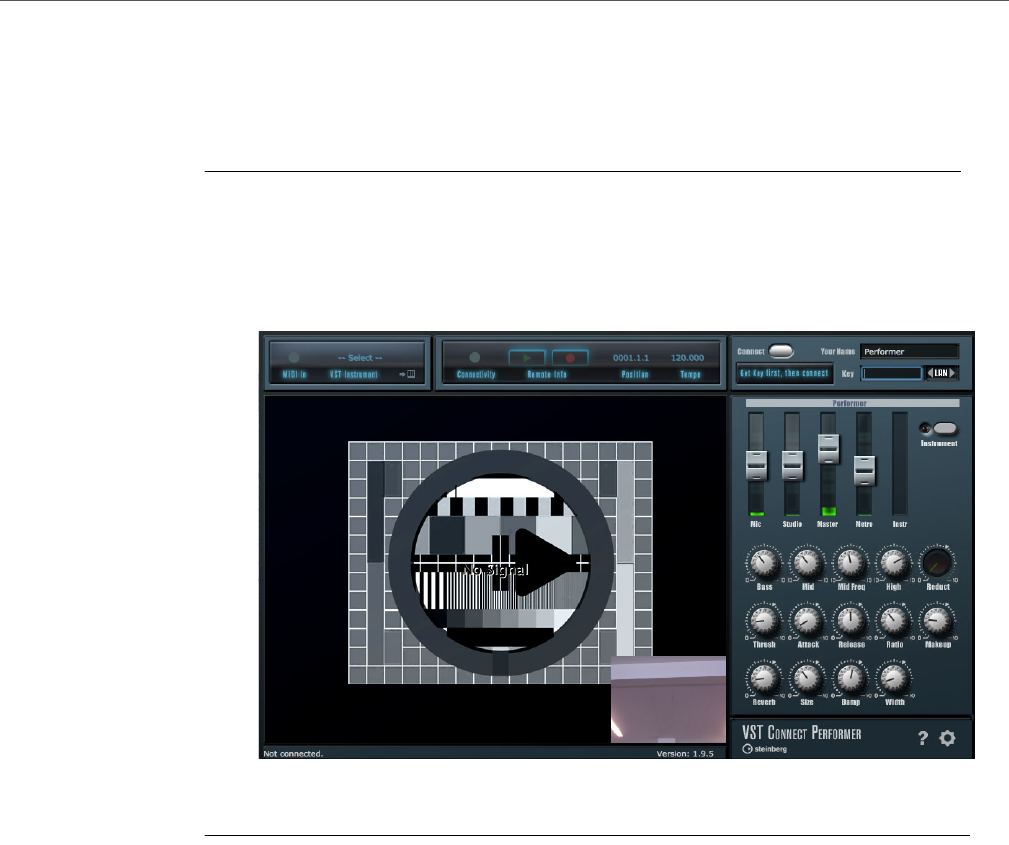
Task: Click the Mic fader handle
Action: pyautogui.click(x=757, y=465)
